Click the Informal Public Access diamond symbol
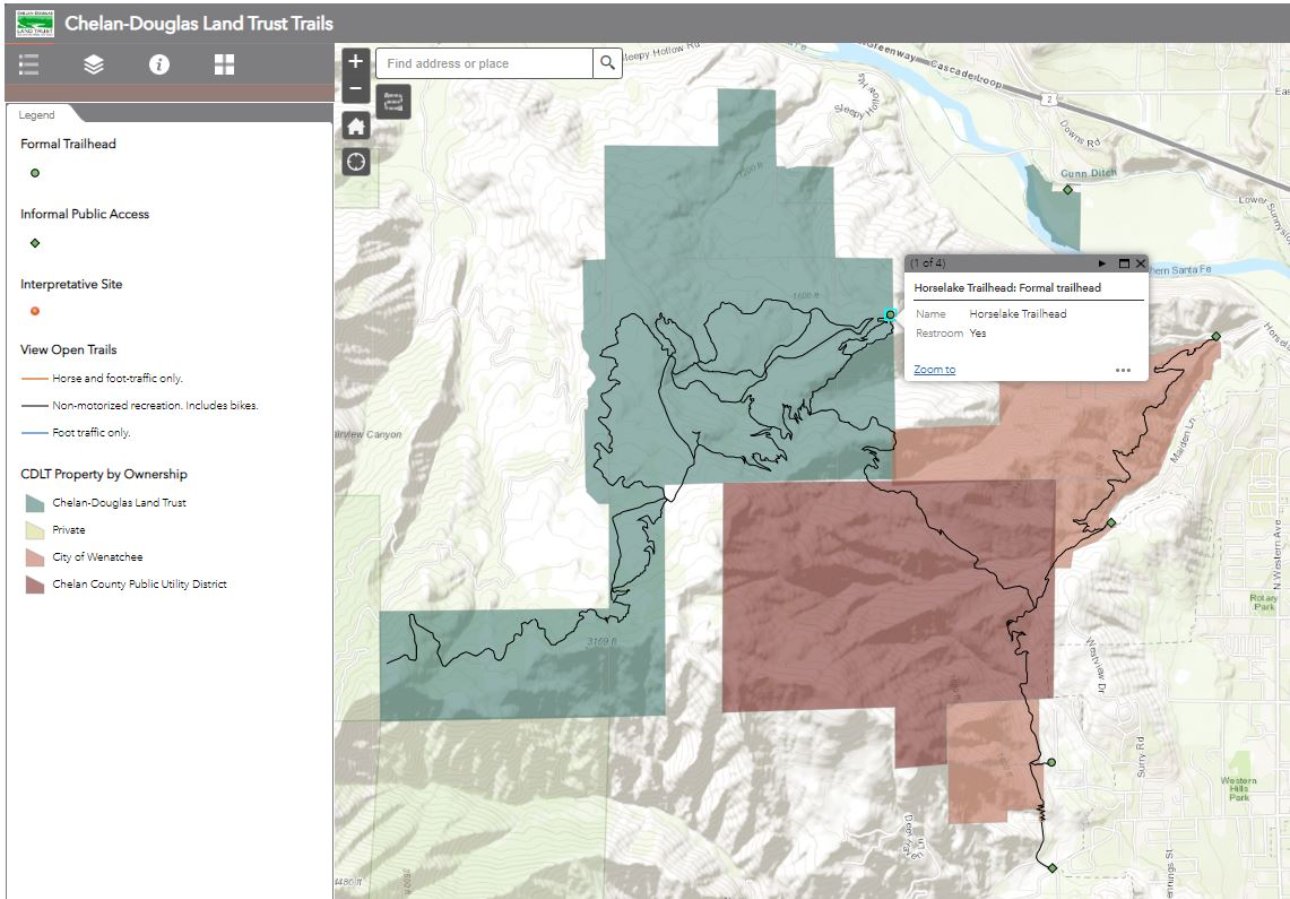1290x899 pixels. [35, 243]
